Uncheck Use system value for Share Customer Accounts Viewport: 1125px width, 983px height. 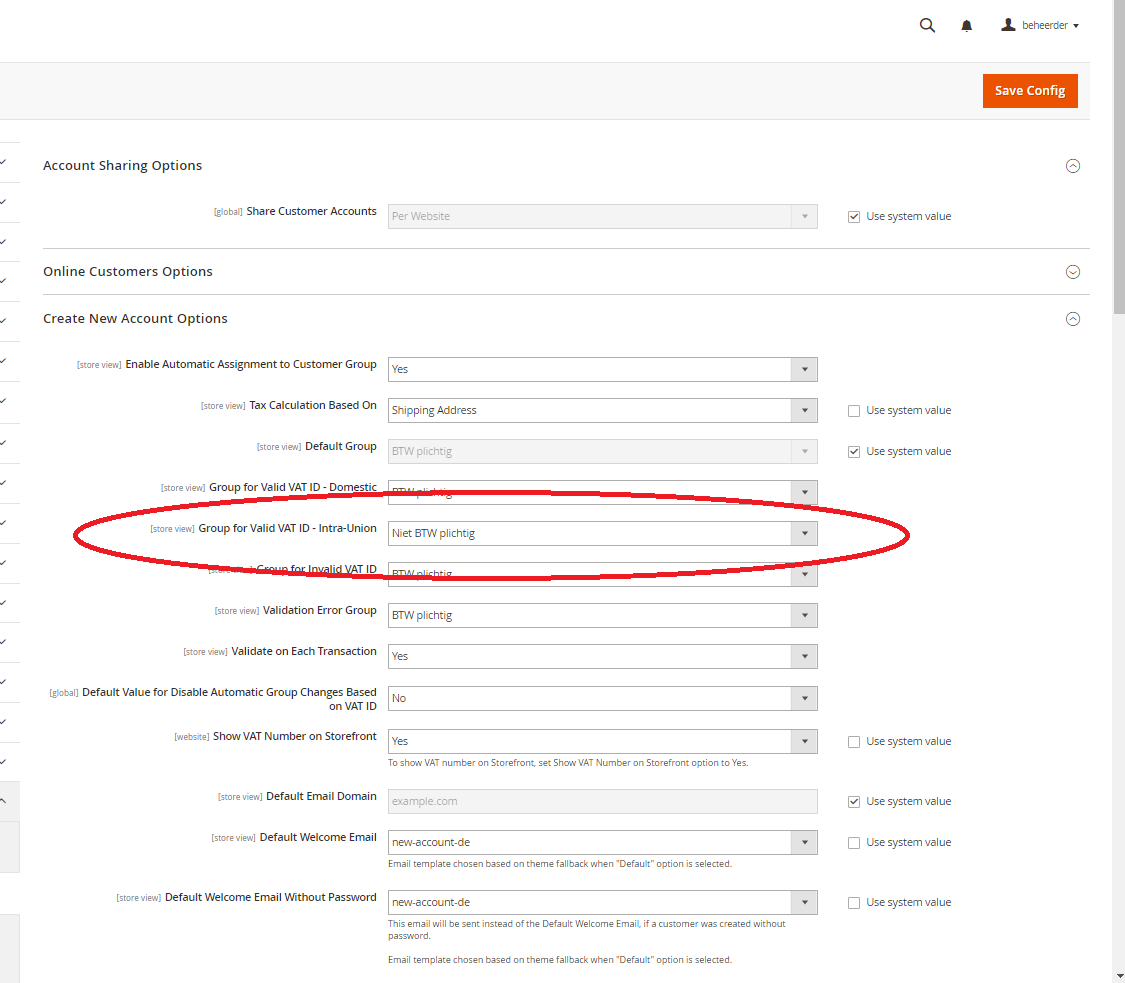tap(854, 216)
